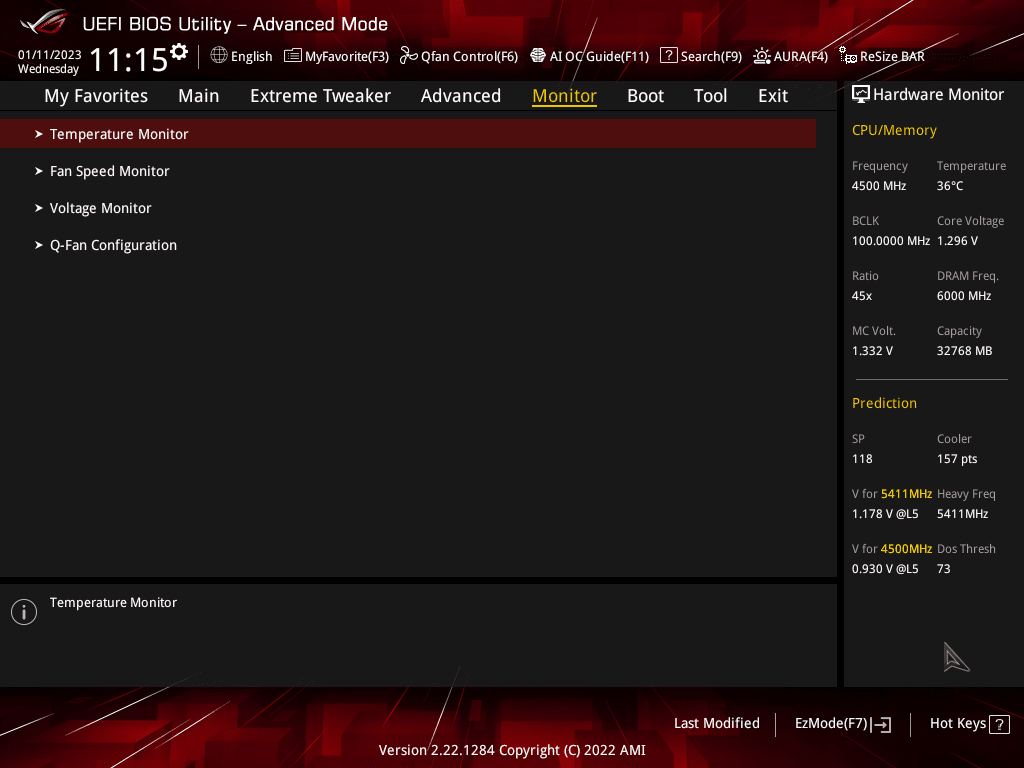1024x768 pixels.
Task: Click the info icon beside the help text
Action: click(x=24, y=612)
